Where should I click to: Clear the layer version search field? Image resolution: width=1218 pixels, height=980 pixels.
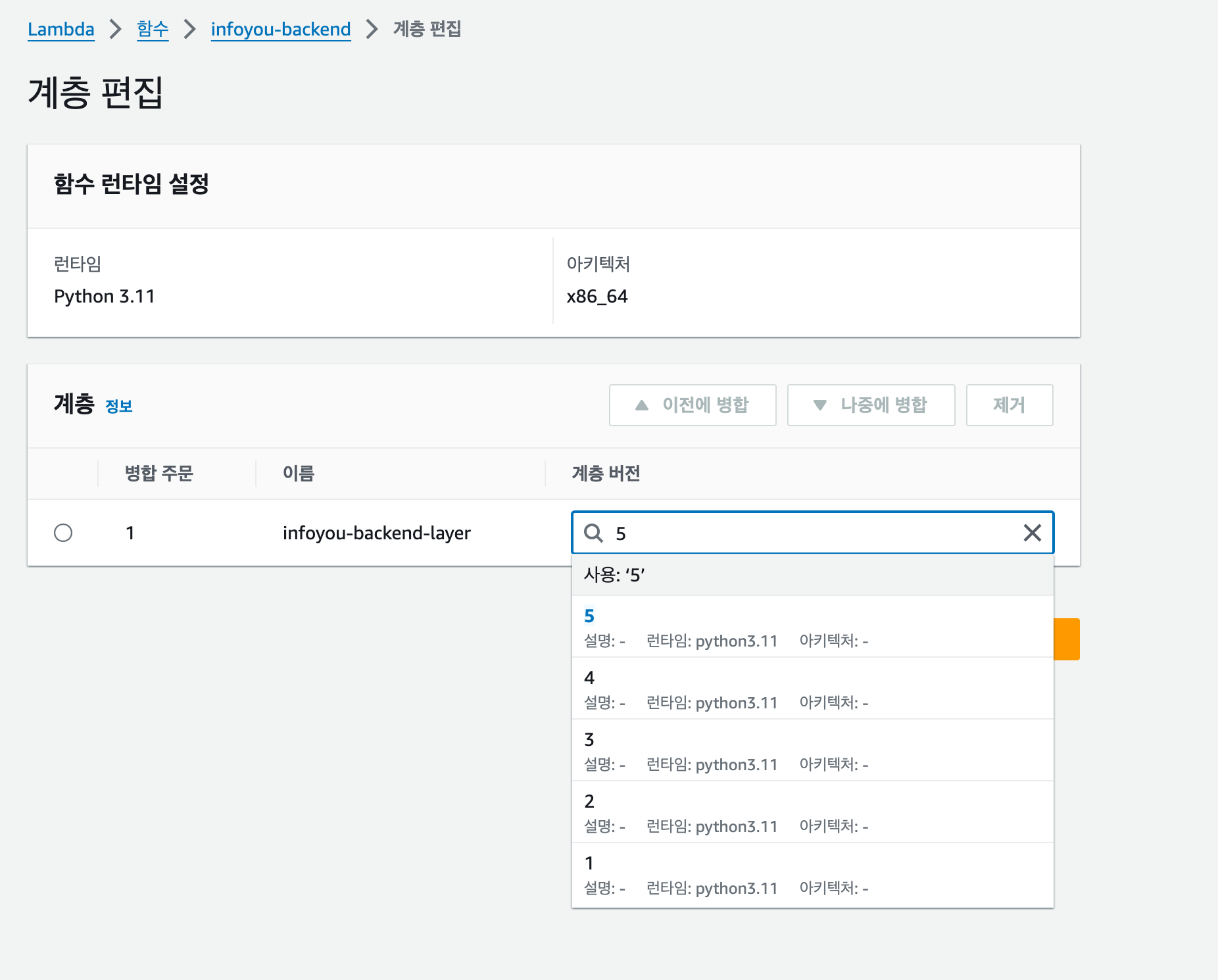click(1033, 533)
